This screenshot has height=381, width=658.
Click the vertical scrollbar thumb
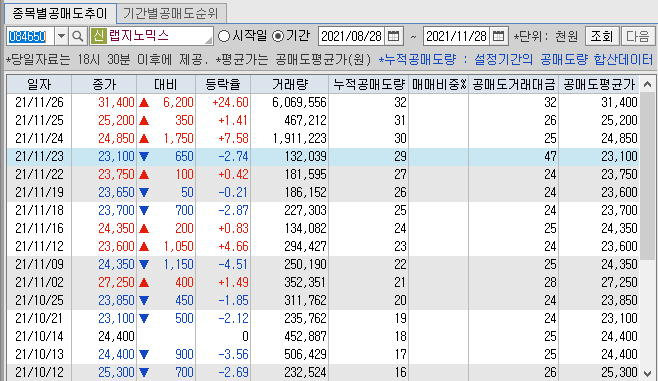(648, 176)
